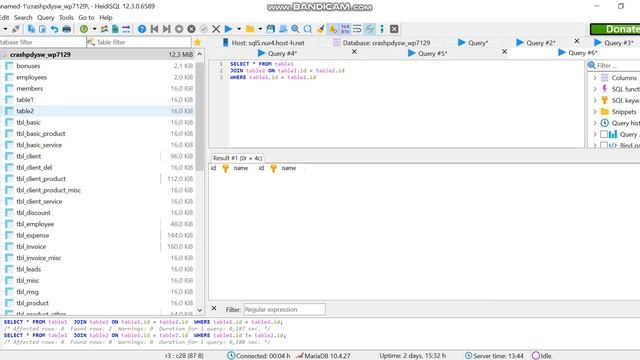Open dropdown arrow next to Run button
The height and width of the screenshot is (360, 640).
pos(239,29)
